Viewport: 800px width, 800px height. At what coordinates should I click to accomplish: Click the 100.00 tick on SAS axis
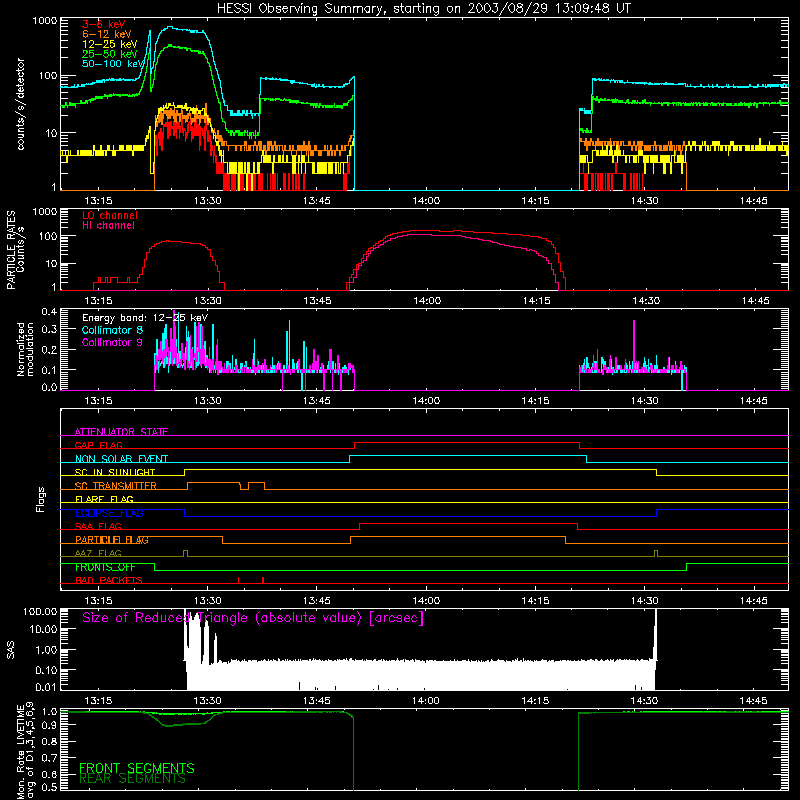point(40,611)
